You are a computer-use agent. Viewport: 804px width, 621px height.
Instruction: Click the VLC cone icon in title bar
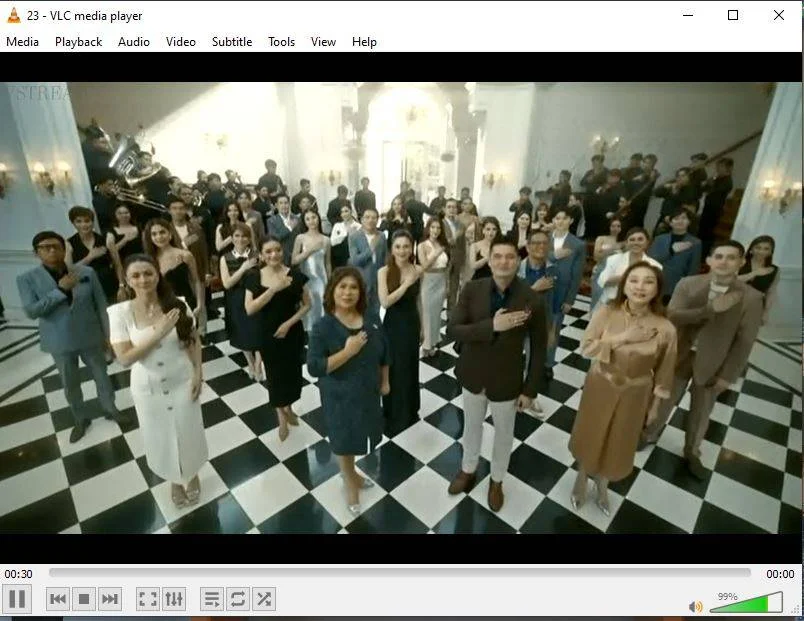14,15
